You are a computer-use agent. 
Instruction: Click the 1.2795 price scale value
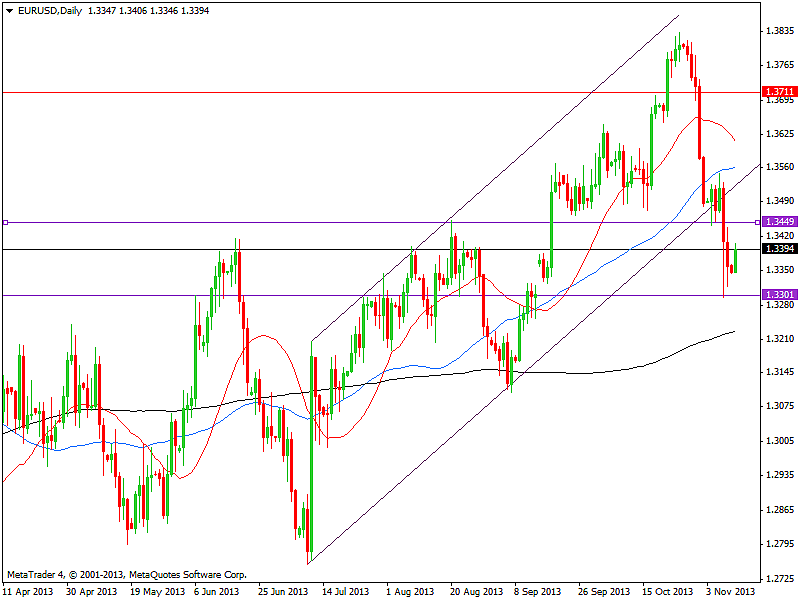click(x=778, y=544)
